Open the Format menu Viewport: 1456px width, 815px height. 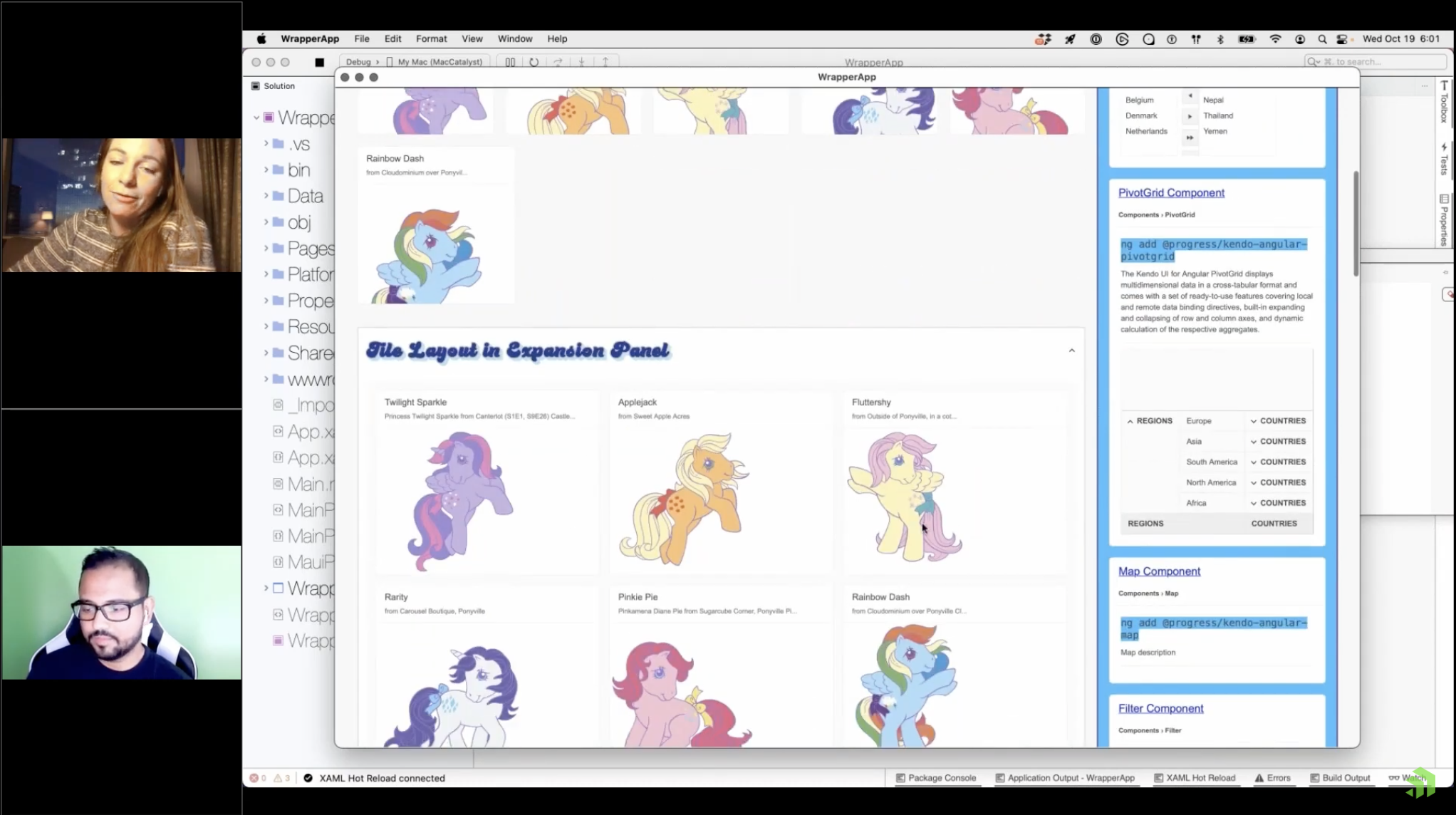(432, 39)
